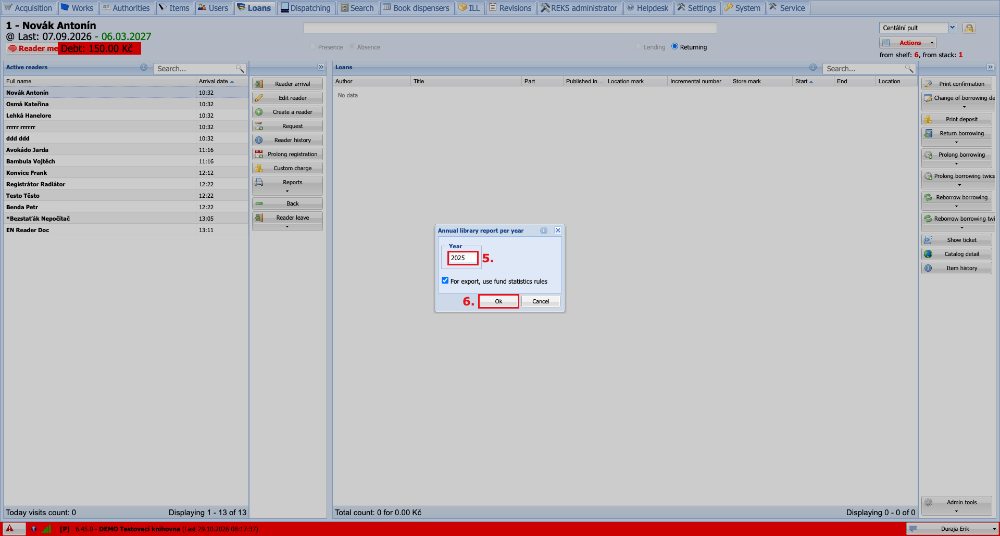The image size is (1000, 536).
Task: Select reader row Avokádo Jarda
Action: (x=125, y=150)
